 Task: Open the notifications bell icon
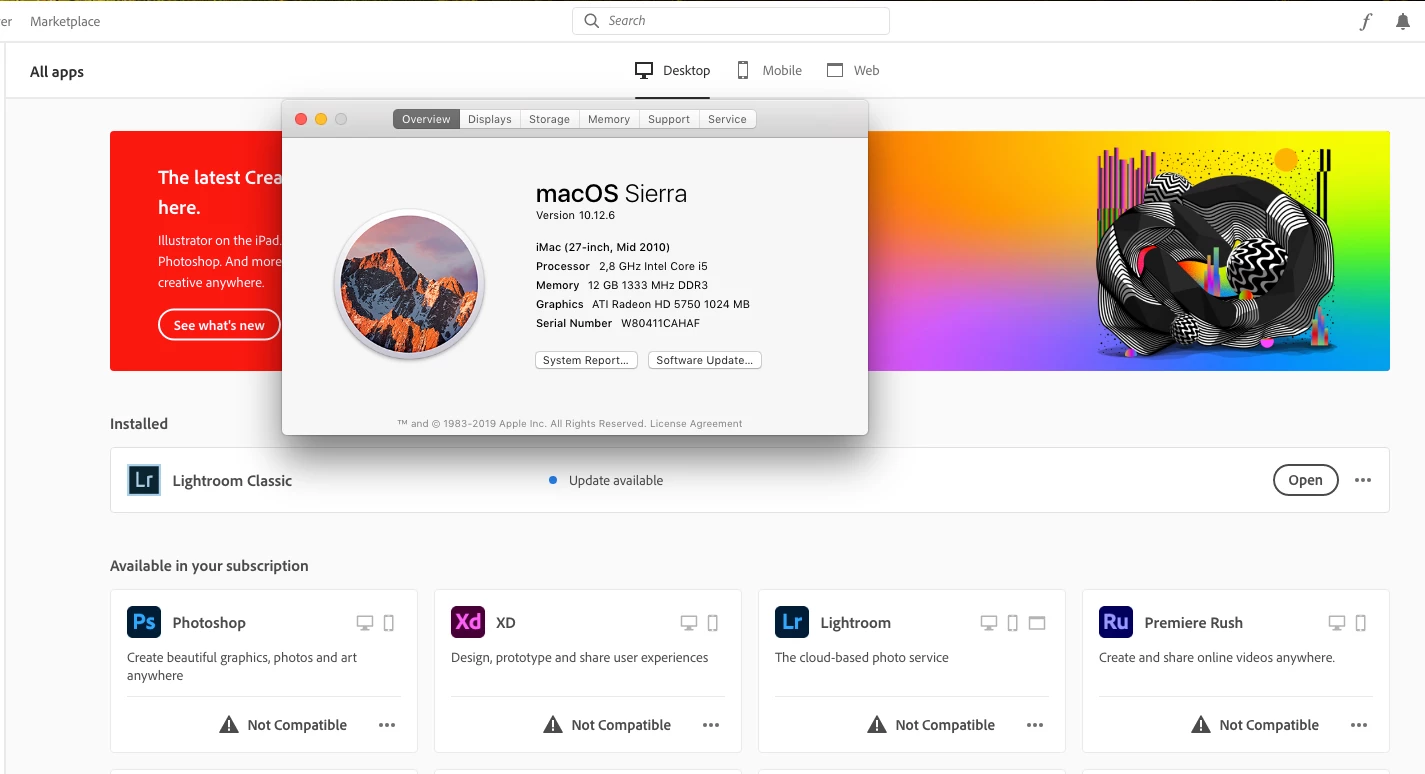[x=1403, y=22]
